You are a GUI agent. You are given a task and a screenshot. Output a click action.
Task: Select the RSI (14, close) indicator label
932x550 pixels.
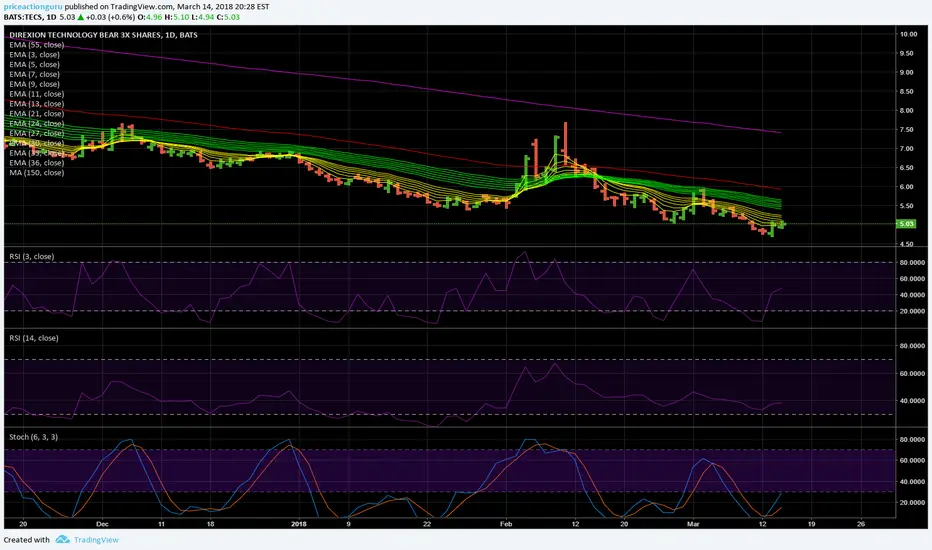(x=34, y=338)
